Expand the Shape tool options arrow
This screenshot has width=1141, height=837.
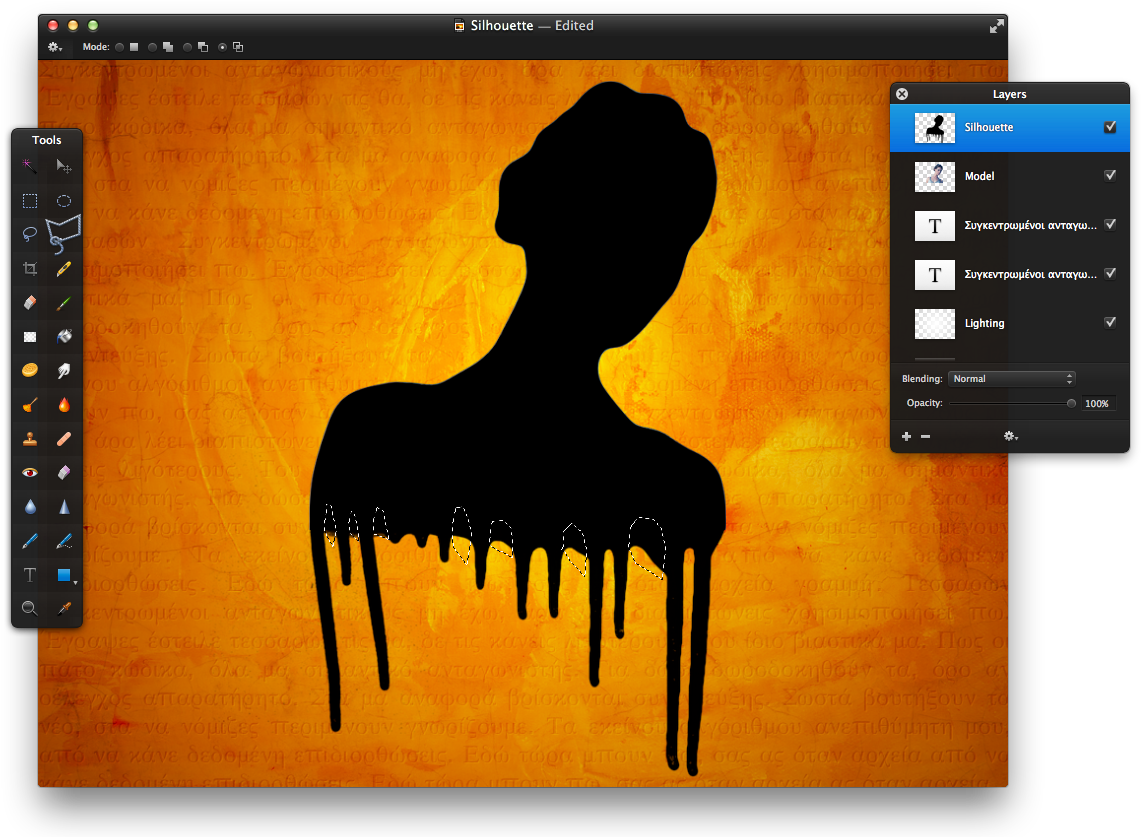pos(75,580)
